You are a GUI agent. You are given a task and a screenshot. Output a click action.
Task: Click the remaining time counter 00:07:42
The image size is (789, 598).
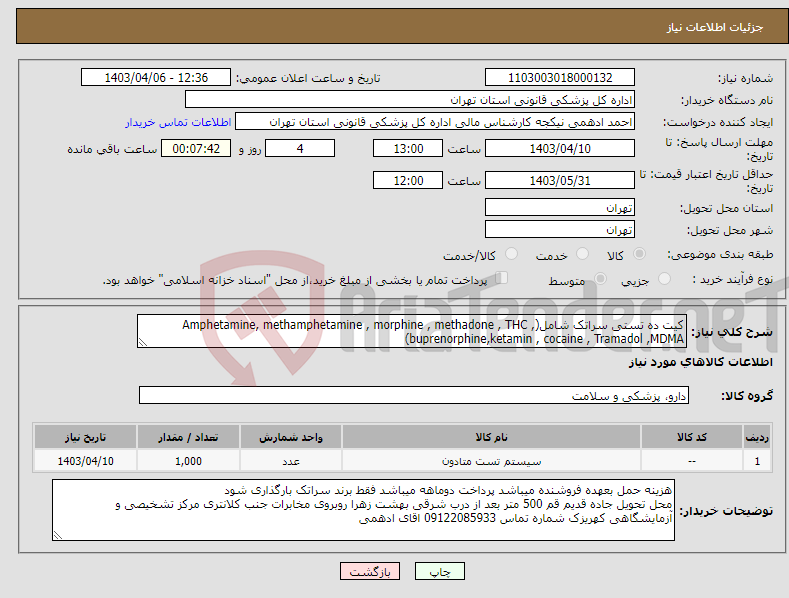(196, 148)
